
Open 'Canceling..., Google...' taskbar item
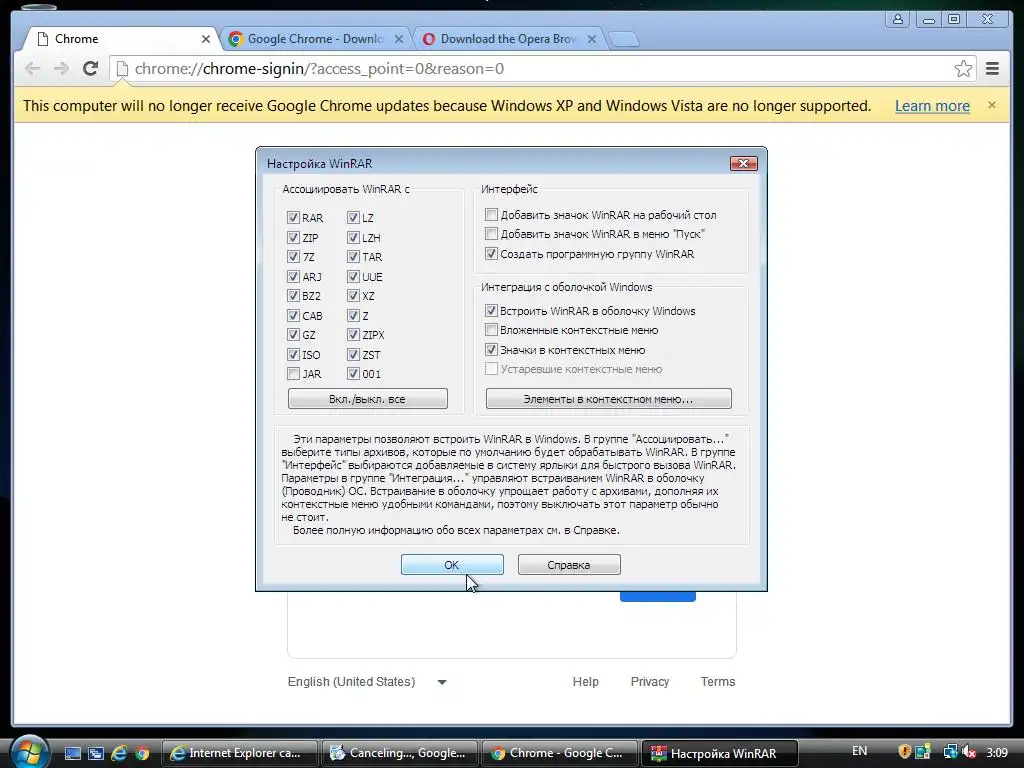point(400,753)
